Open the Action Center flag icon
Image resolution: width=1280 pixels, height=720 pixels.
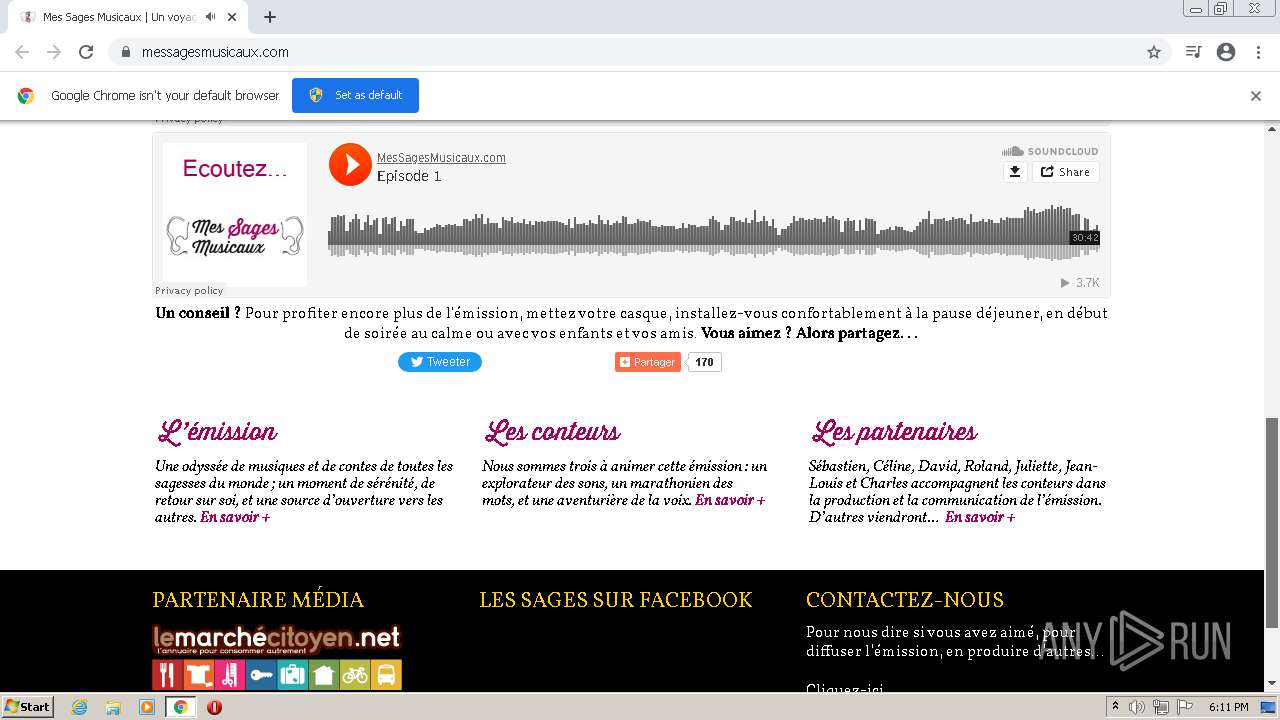pyautogui.click(x=1183, y=707)
